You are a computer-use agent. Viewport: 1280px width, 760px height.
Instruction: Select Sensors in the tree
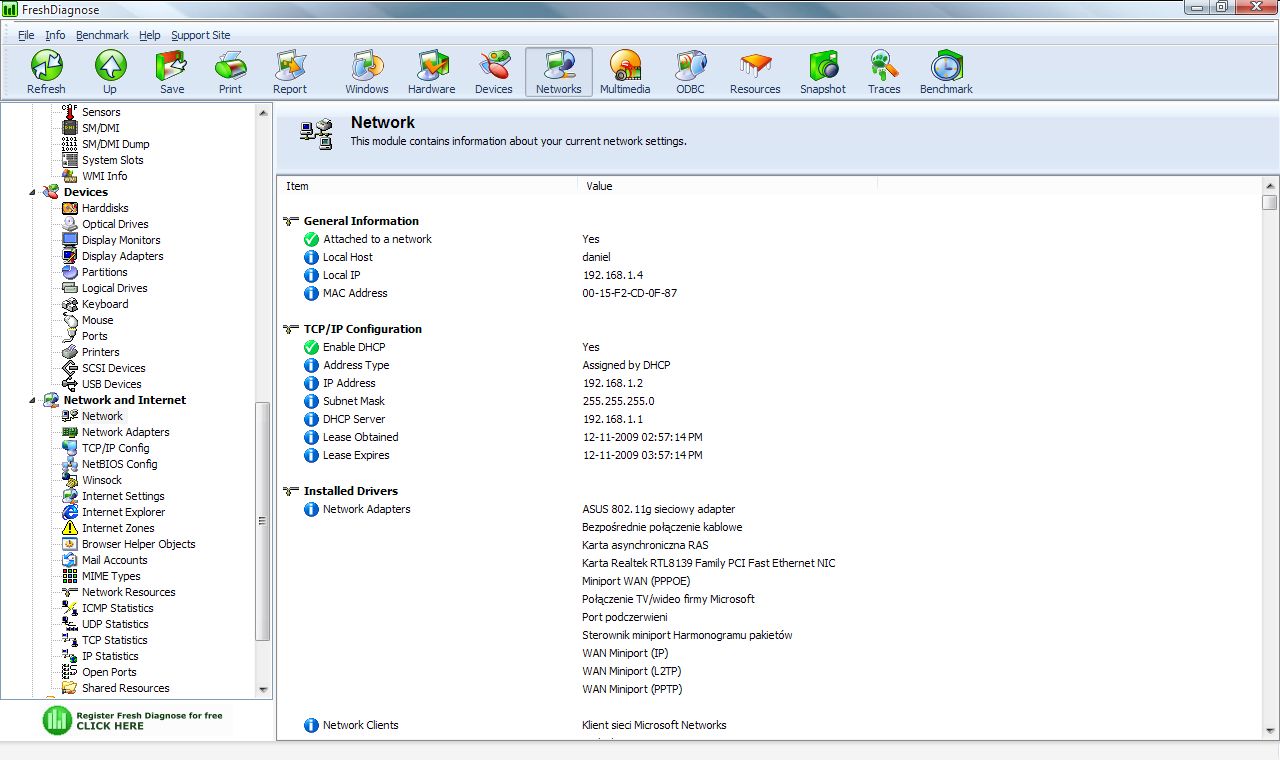point(101,112)
